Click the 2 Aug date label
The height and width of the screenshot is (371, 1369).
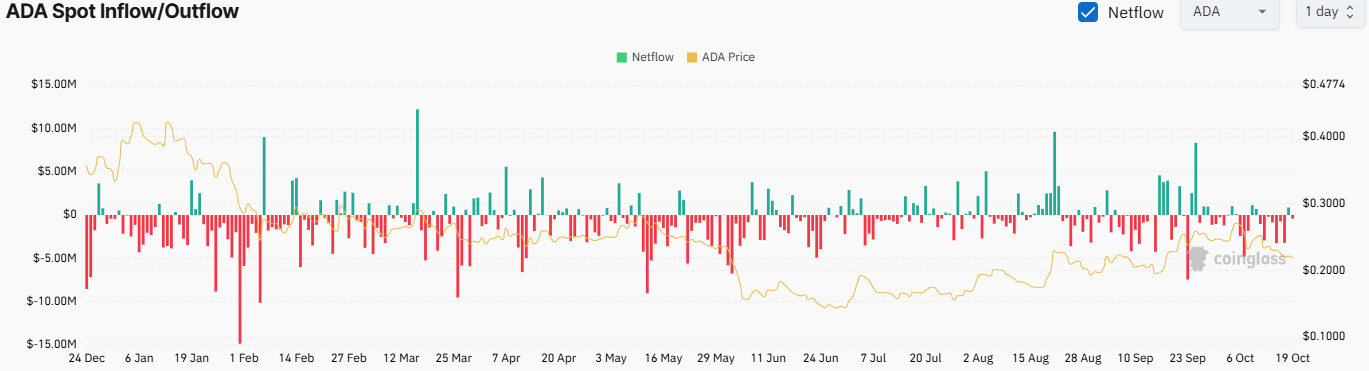(x=979, y=358)
